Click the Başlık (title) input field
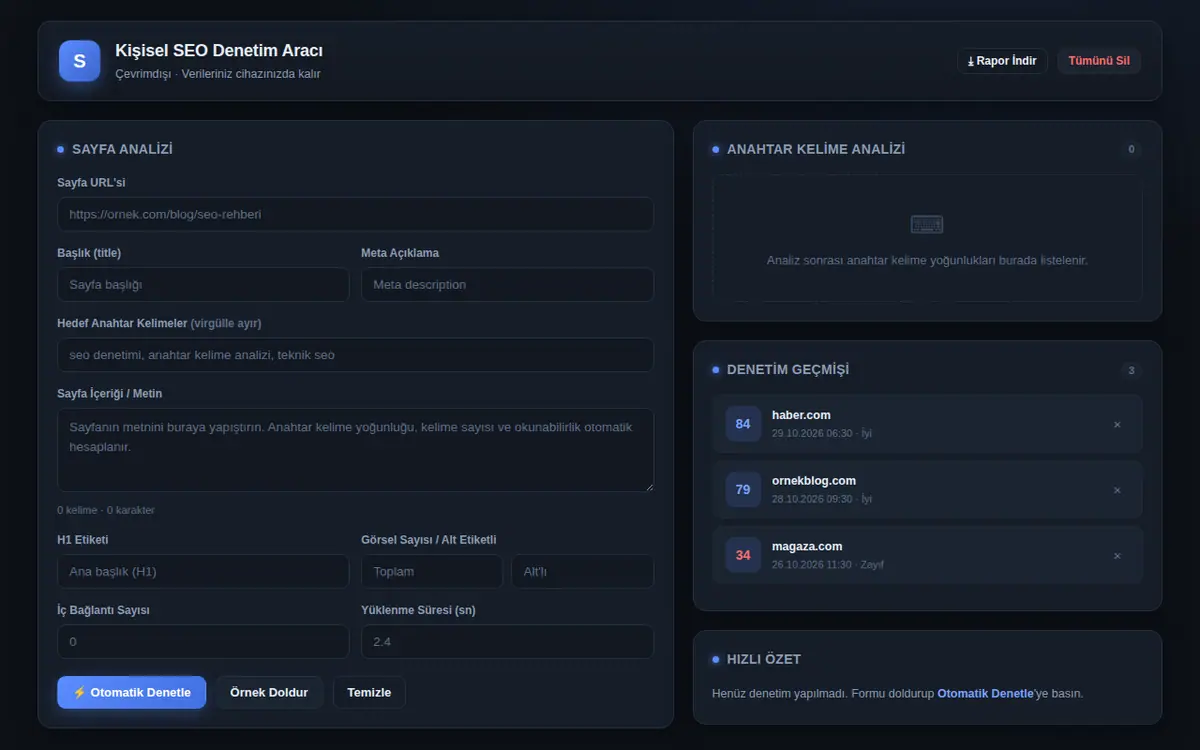Viewport: 1200px width, 750px height. pyautogui.click(x=203, y=284)
